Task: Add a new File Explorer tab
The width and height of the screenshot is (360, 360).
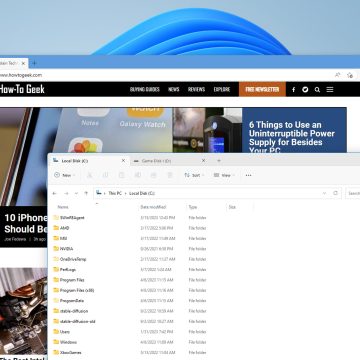Action: coord(219,161)
